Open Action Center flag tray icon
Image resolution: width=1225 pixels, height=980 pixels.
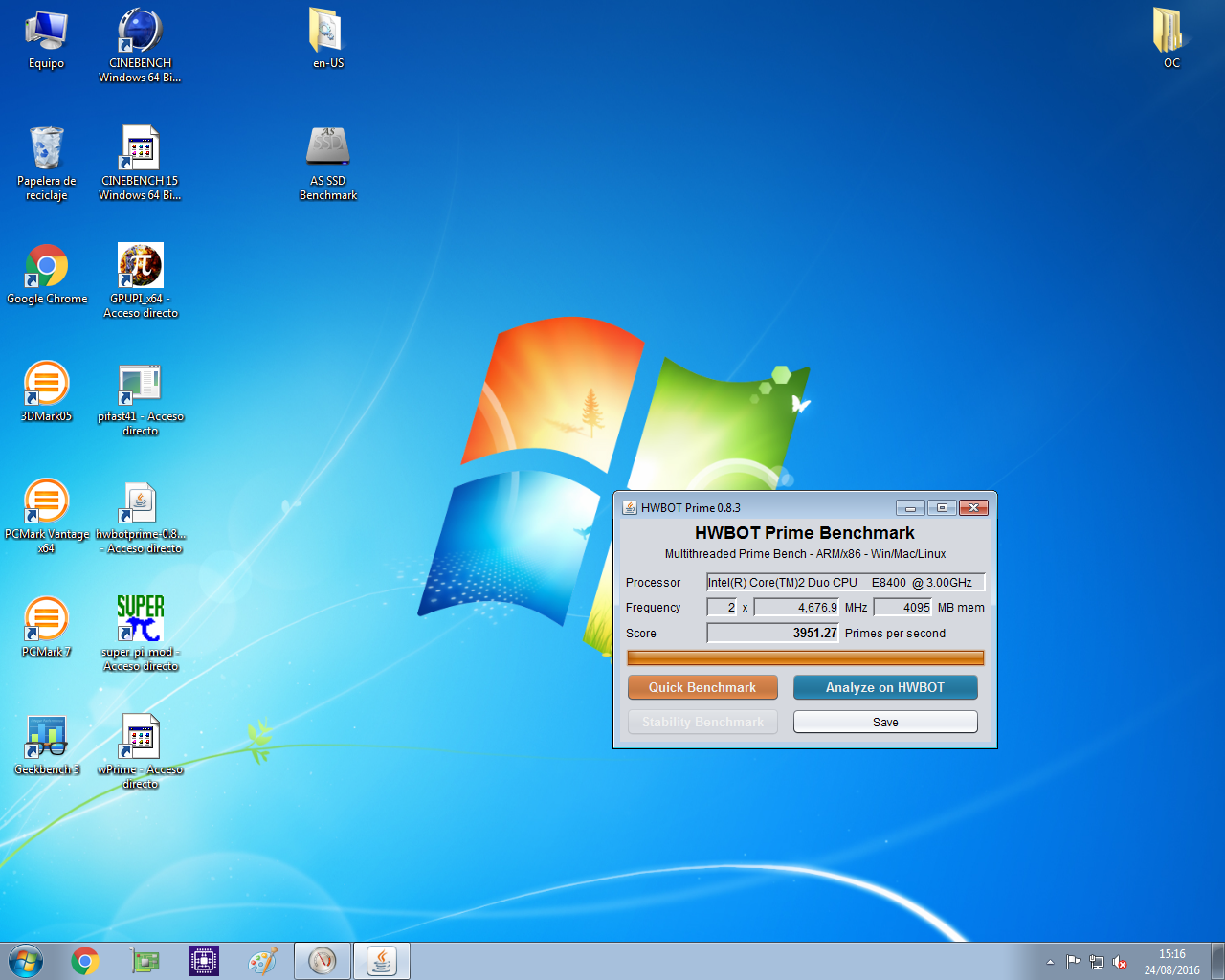pyautogui.click(x=1073, y=962)
